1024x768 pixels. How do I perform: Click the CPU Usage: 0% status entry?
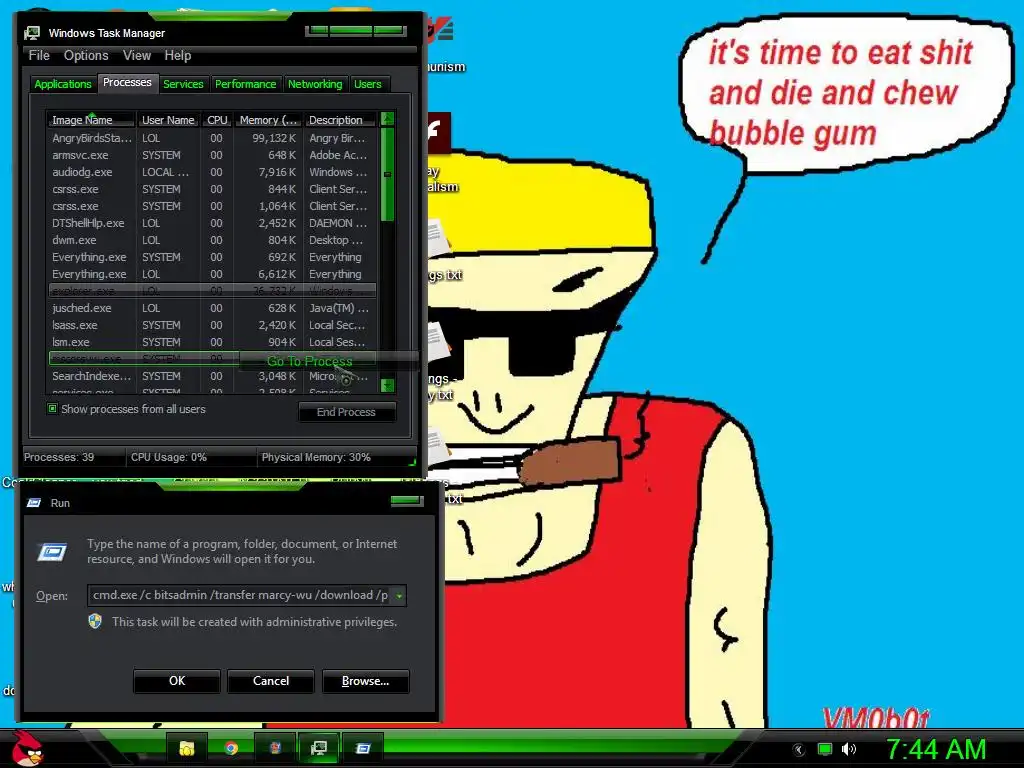(x=168, y=457)
